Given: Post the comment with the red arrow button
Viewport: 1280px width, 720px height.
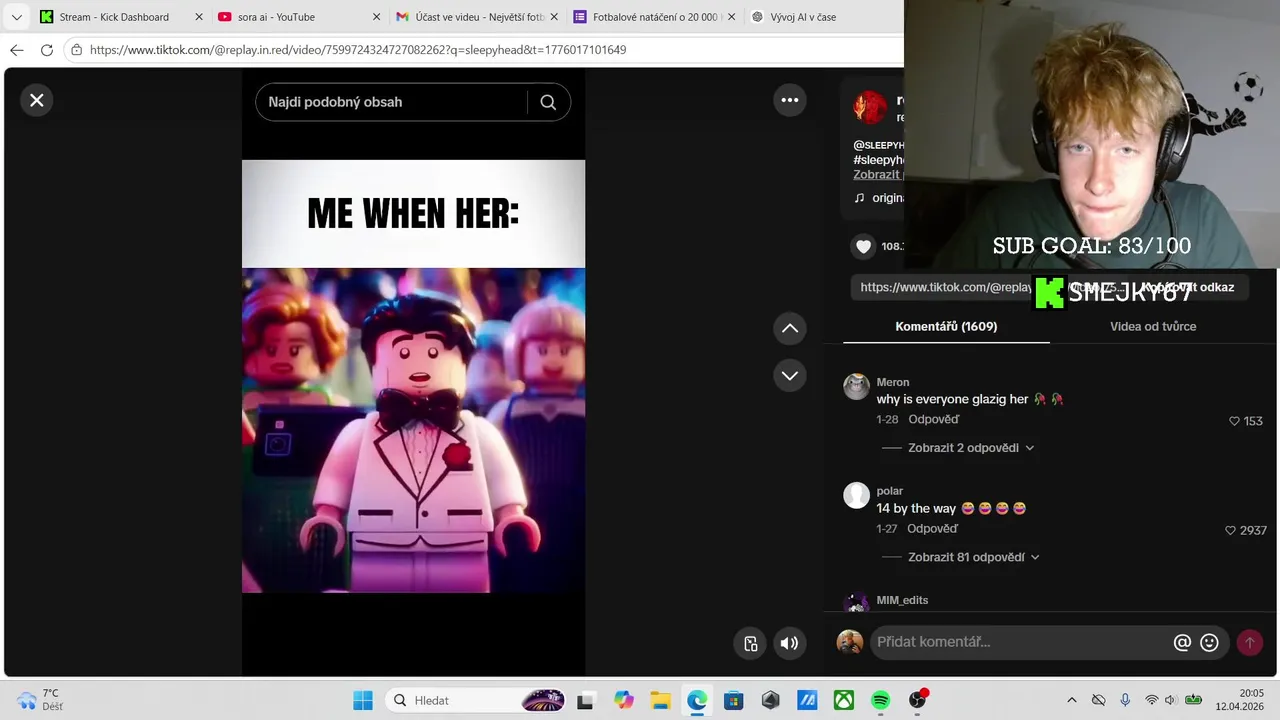Looking at the screenshot, I should click(x=1249, y=643).
